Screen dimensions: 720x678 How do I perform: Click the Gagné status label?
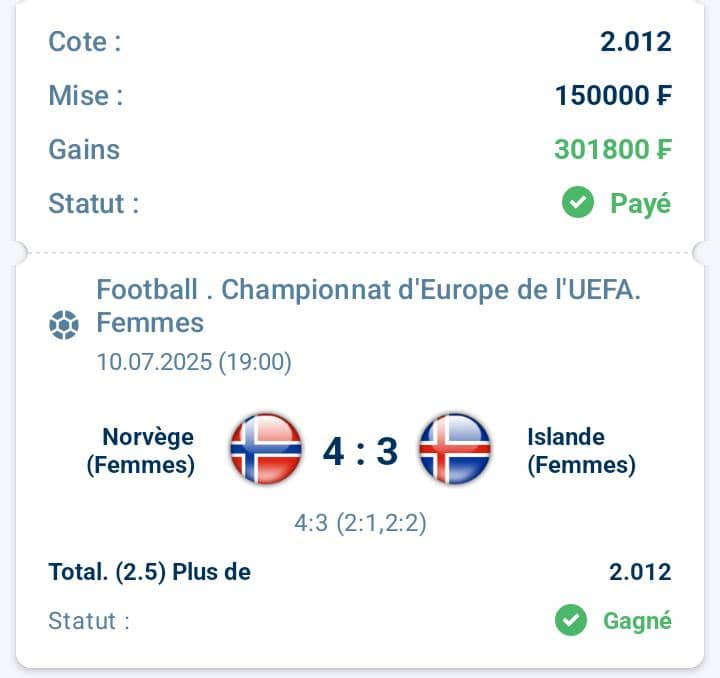(637, 621)
